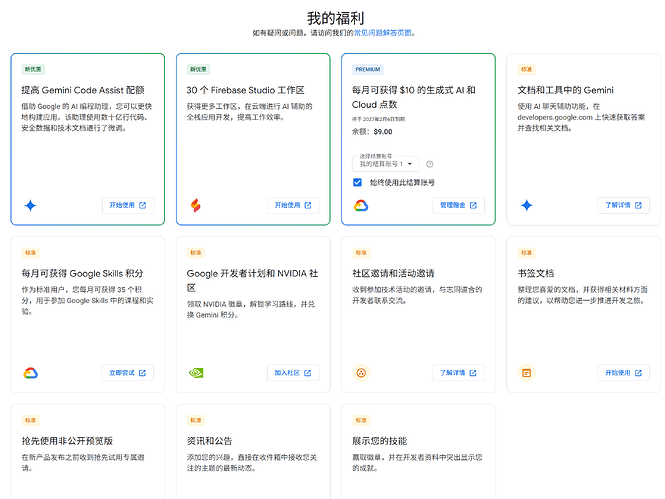The image size is (665, 499).
Task: Click the 余额: $9.00 balance text
Action: point(372,132)
